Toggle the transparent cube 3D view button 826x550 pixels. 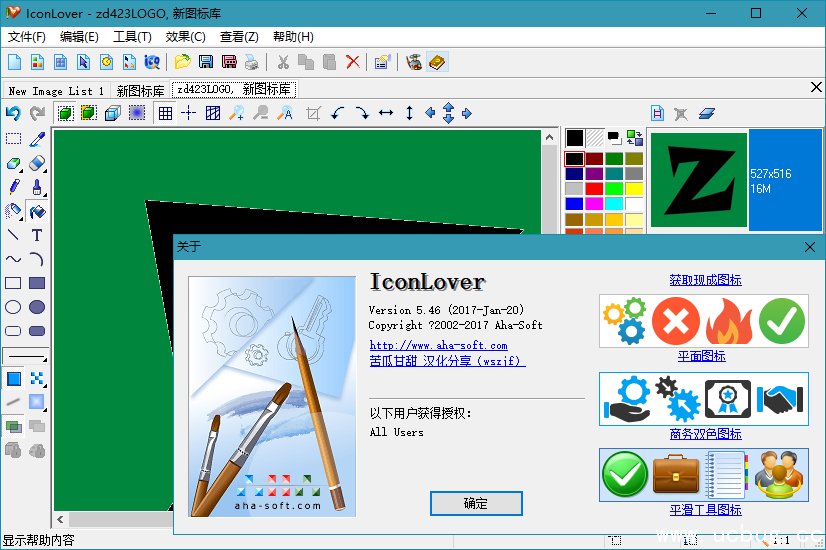pos(113,113)
